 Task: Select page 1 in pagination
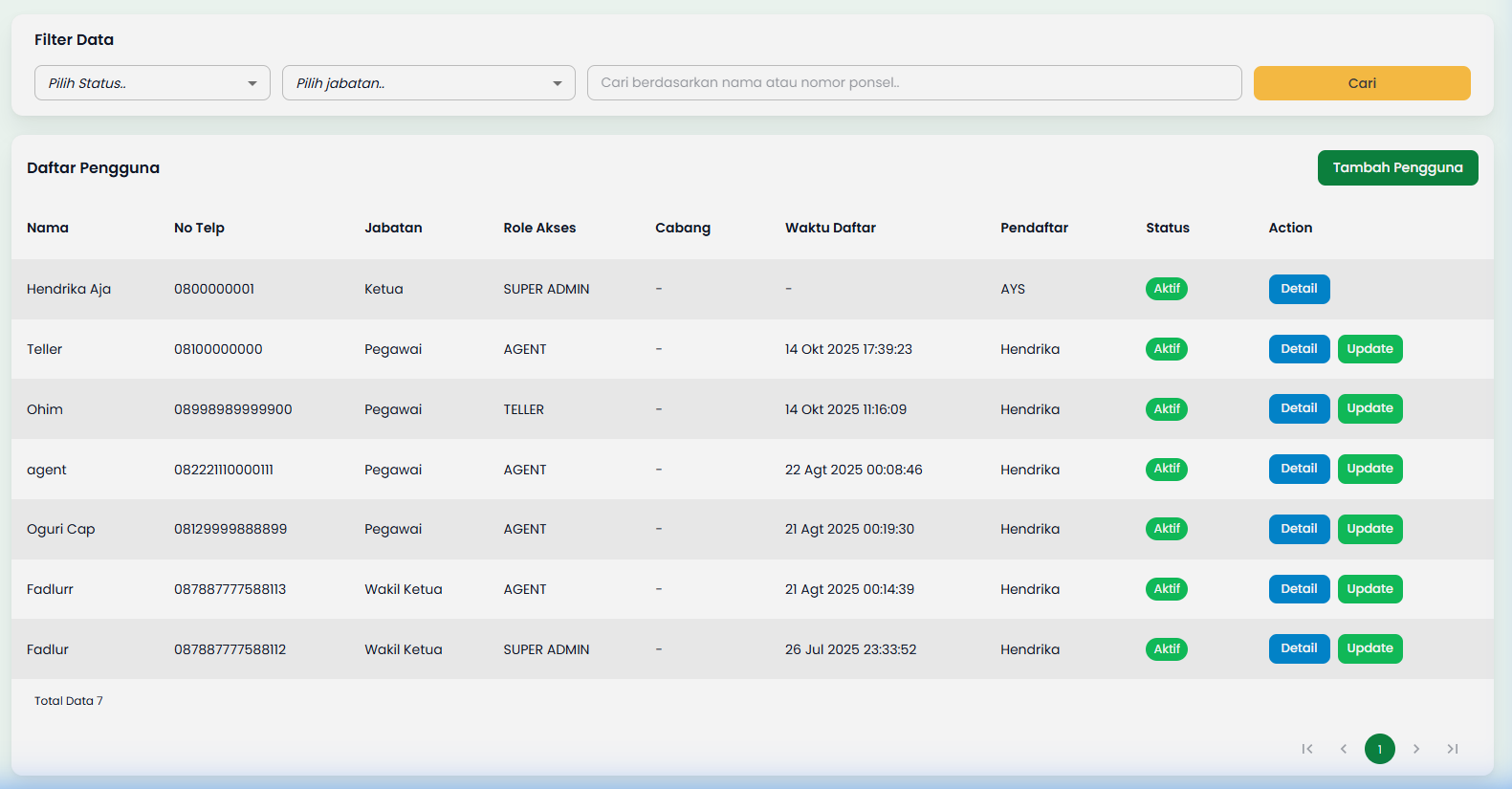1380,749
